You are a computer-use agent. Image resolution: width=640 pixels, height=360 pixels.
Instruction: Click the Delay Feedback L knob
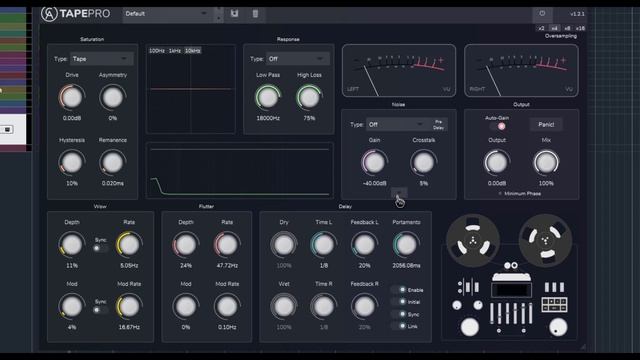(364, 244)
